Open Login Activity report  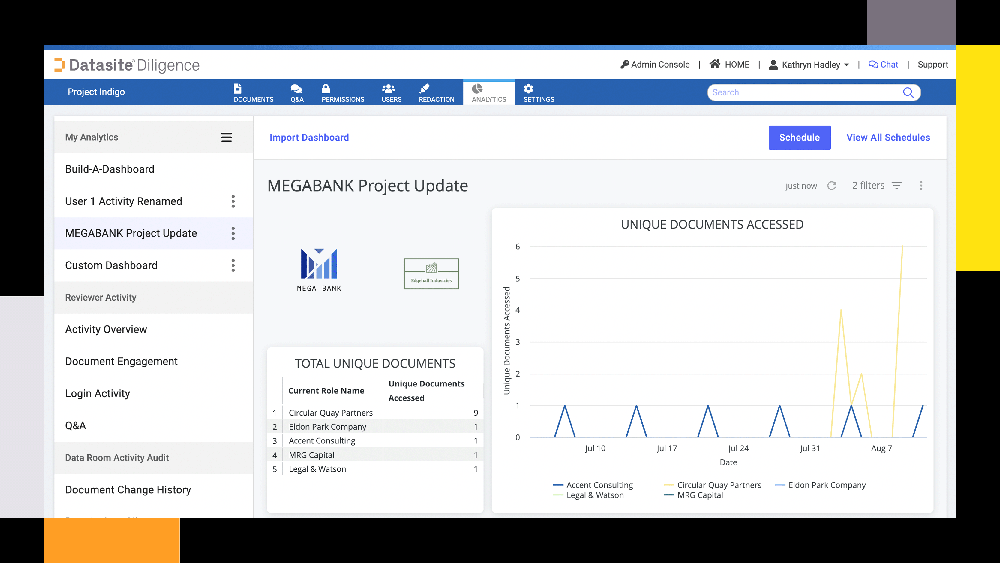(98, 393)
